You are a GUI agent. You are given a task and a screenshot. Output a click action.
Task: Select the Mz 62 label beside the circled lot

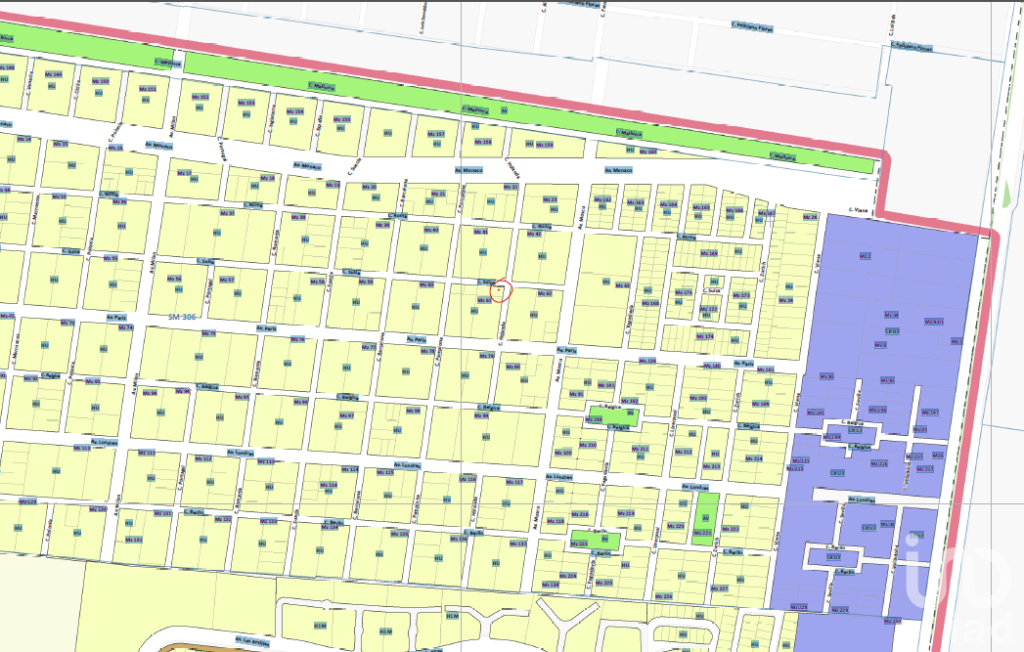coord(545,294)
